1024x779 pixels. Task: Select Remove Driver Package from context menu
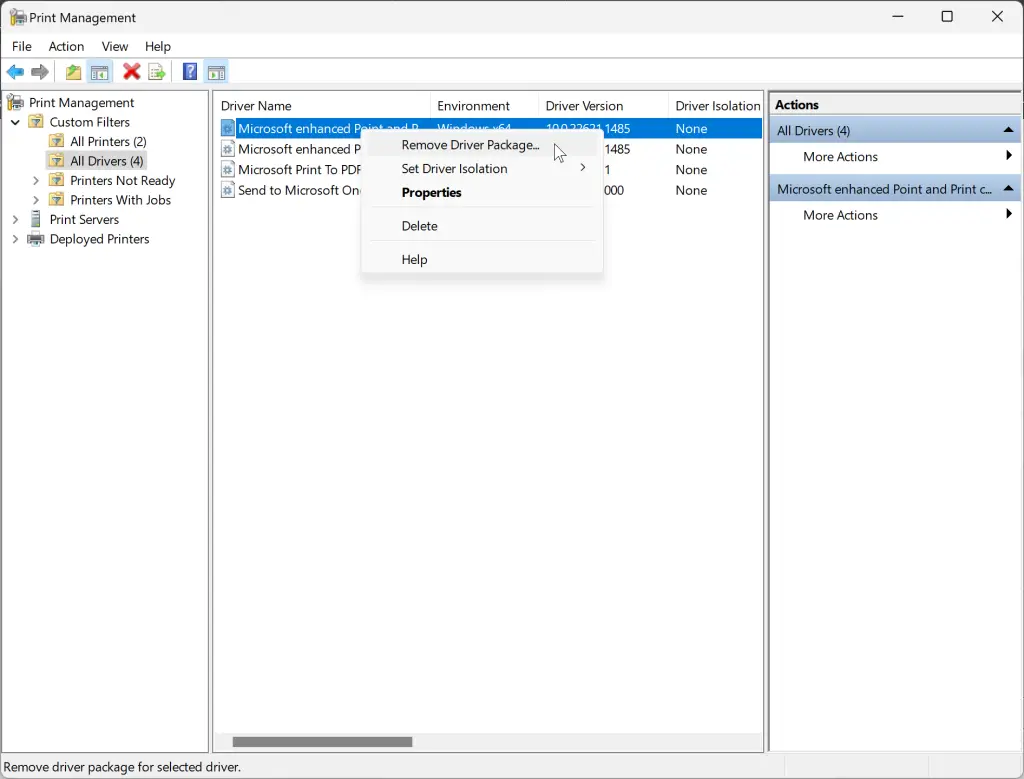[x=467, y=145]
